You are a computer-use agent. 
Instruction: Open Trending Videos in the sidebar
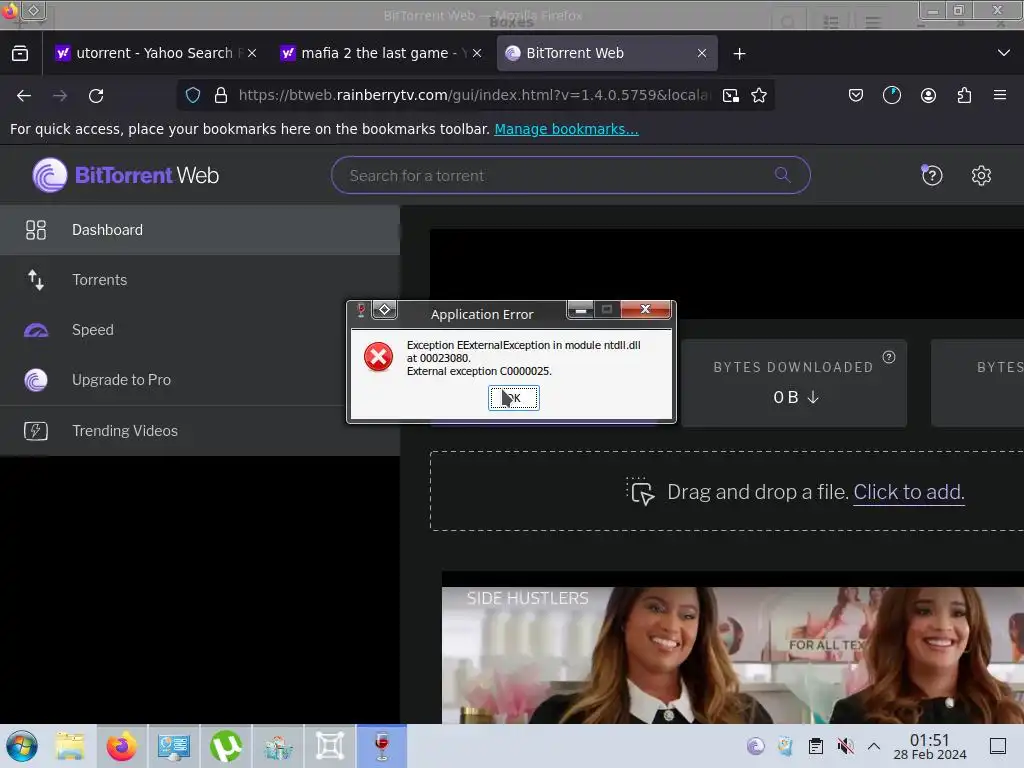point(200,431)
